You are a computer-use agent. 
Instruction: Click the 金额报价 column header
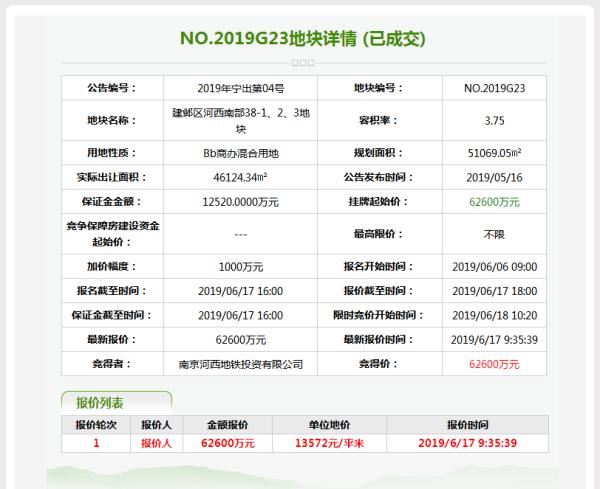point(228,425)
